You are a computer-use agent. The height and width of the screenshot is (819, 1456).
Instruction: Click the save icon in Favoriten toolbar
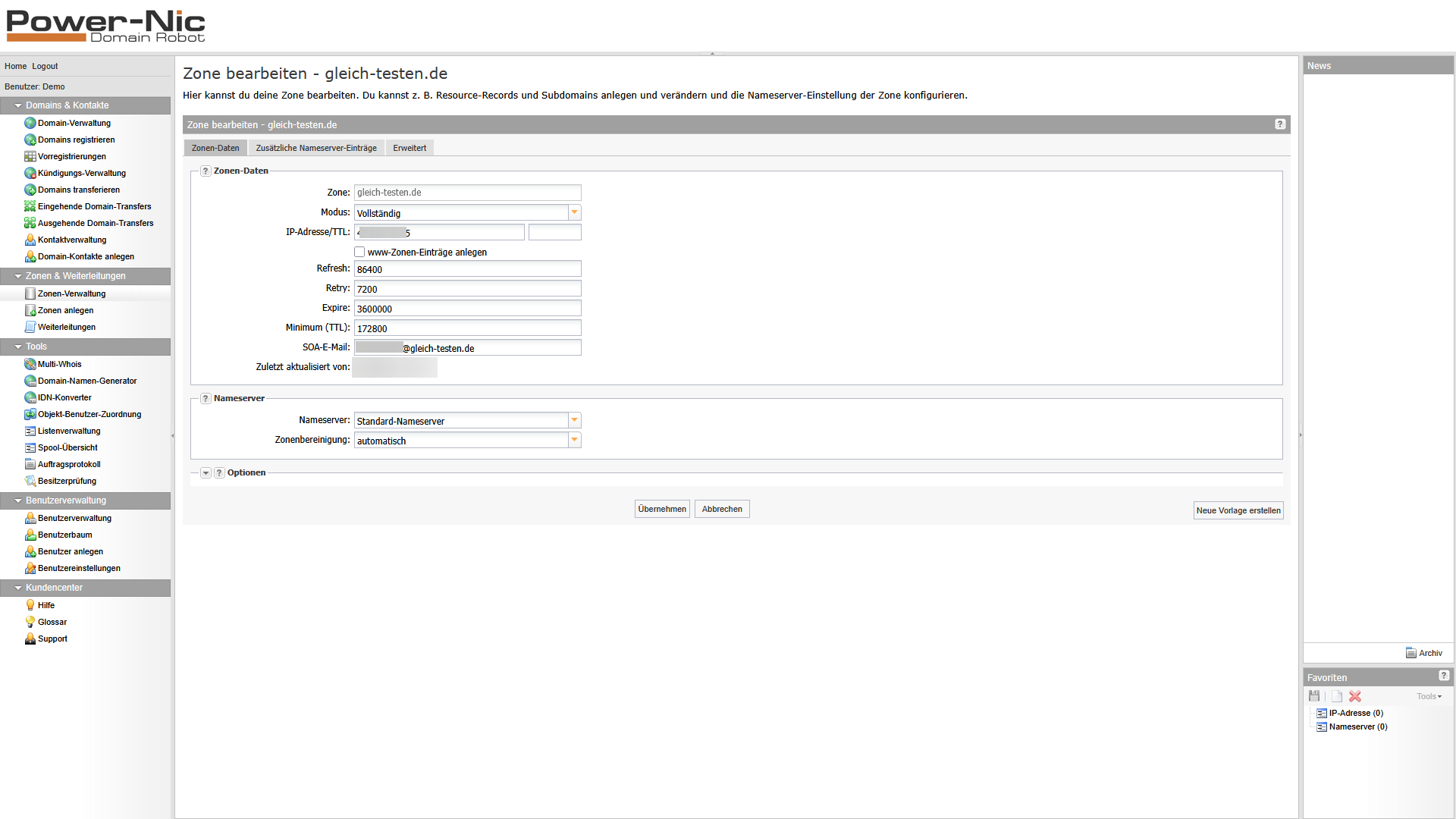coord(1314,696)
